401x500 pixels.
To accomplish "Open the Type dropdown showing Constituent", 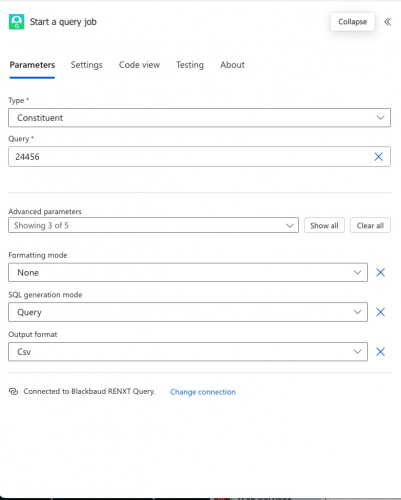I will click(x=199, y=118).
